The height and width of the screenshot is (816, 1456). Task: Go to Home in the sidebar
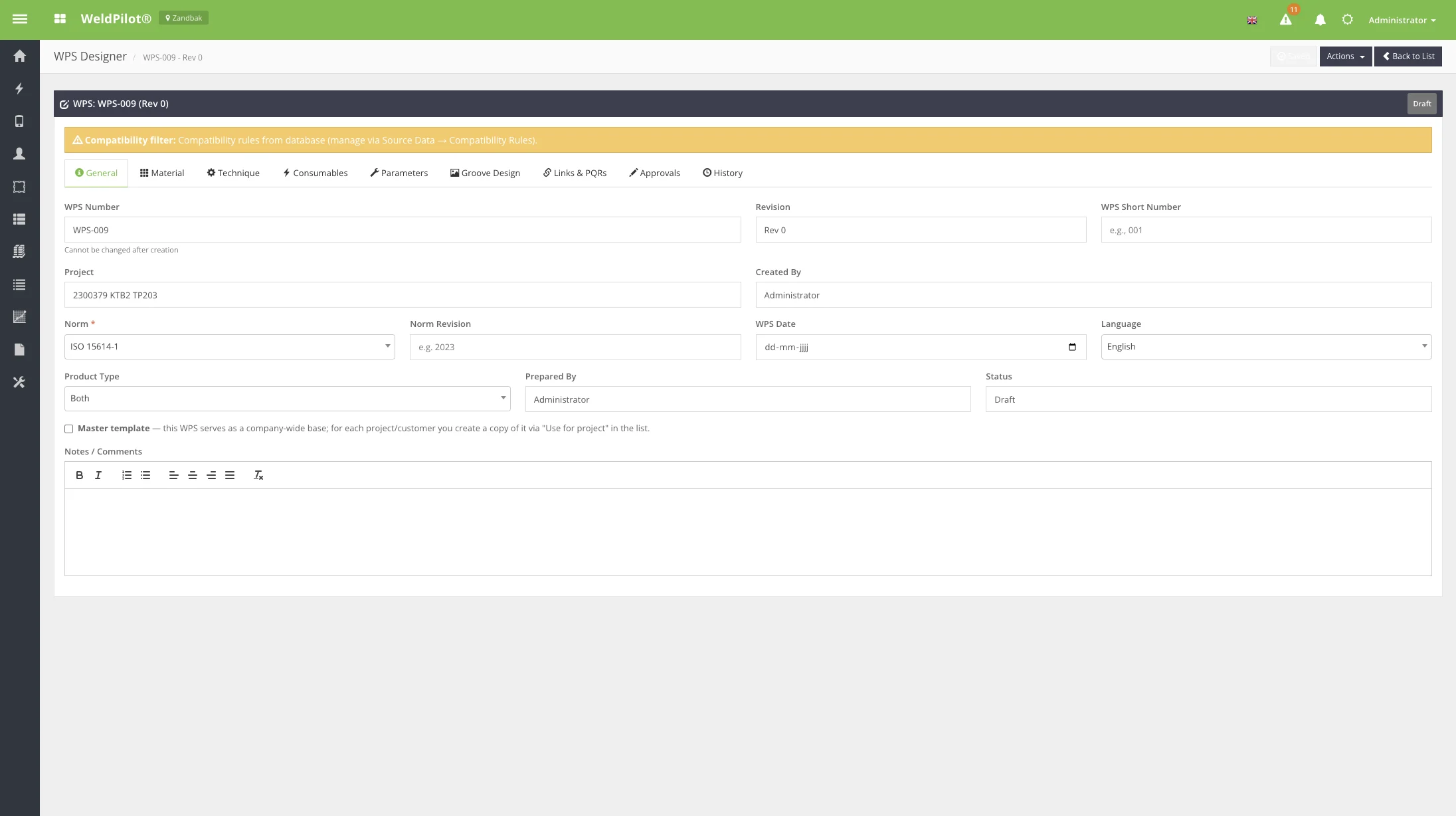19,56
